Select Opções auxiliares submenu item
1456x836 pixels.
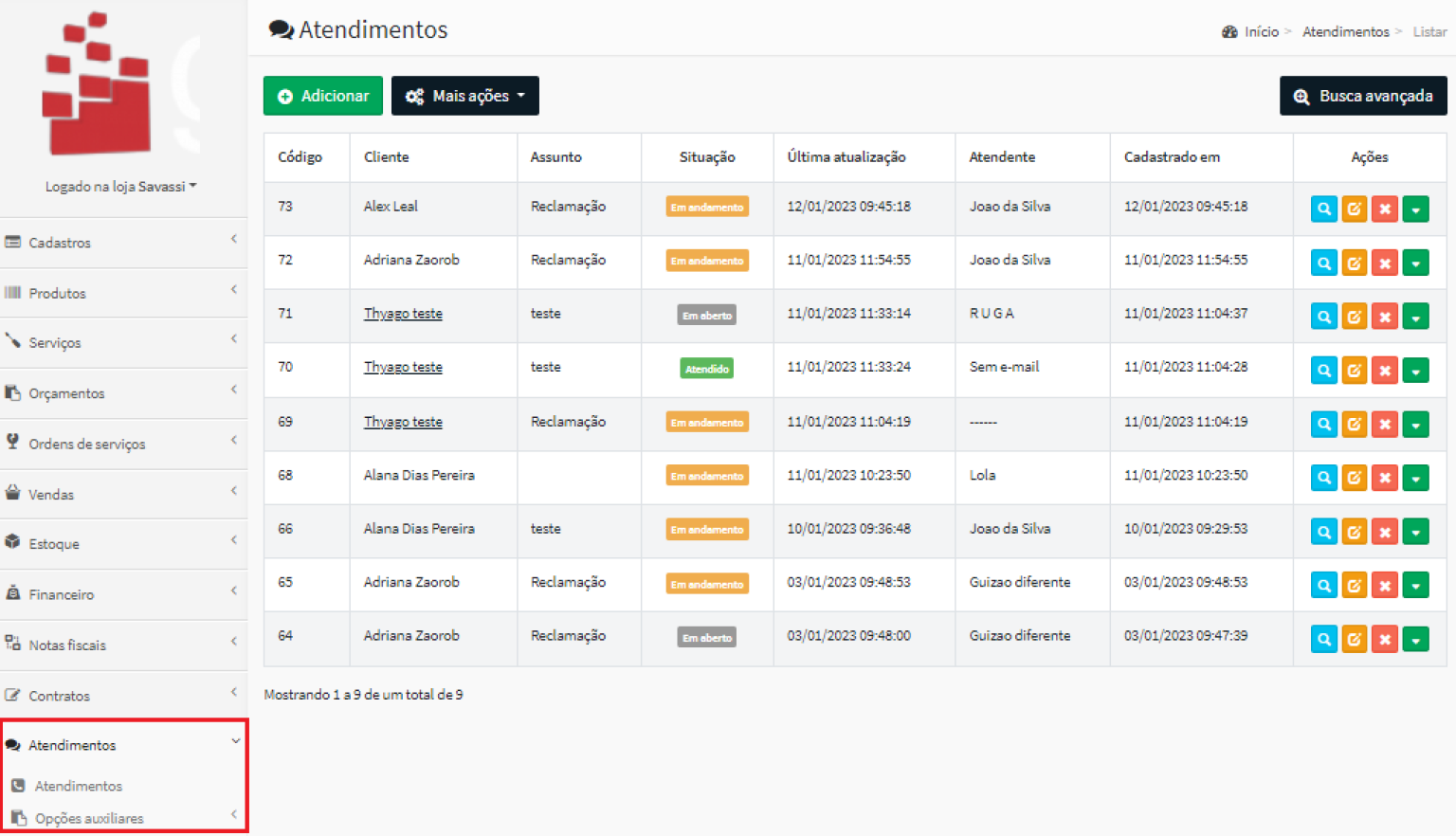click(x=89, y=818)
